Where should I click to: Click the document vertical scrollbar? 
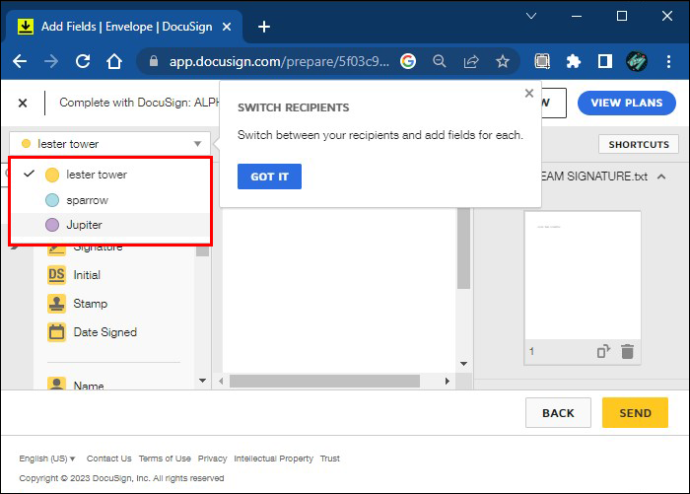463,249
